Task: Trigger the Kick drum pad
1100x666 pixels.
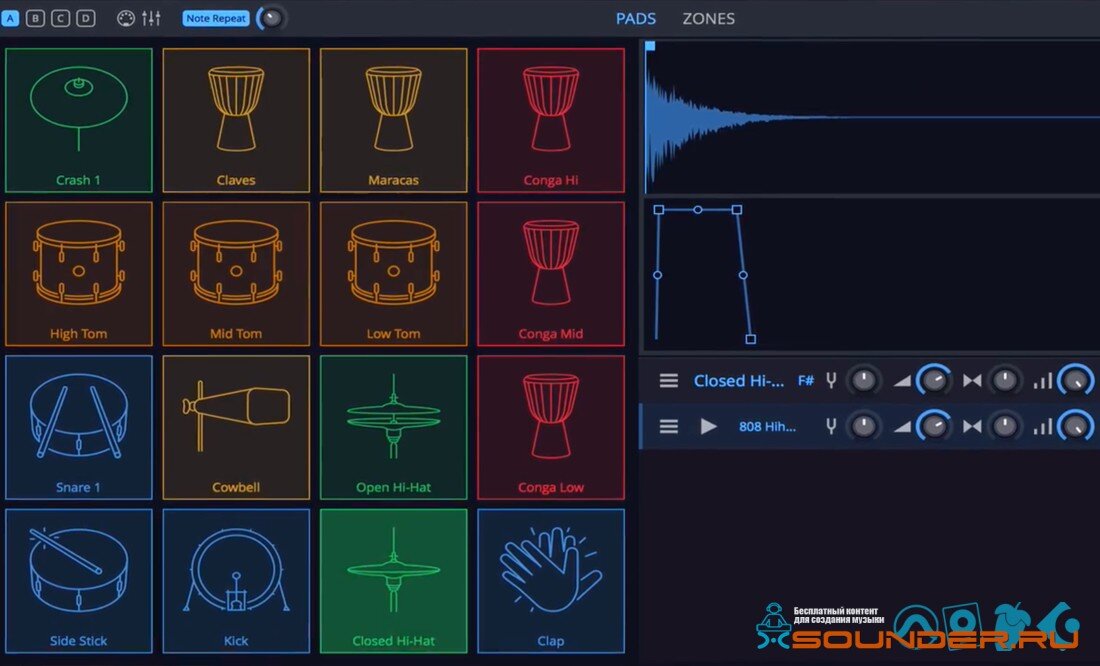Action: pyautogui.click(x=236, y=581)
